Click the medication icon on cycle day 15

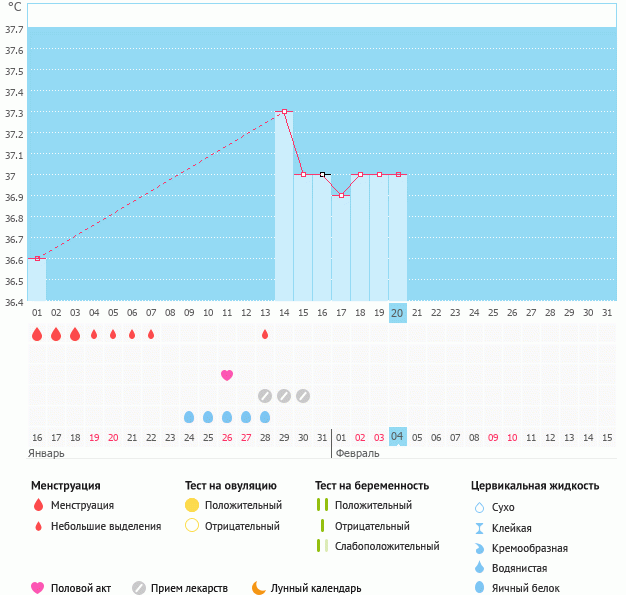tap(303, 396)
